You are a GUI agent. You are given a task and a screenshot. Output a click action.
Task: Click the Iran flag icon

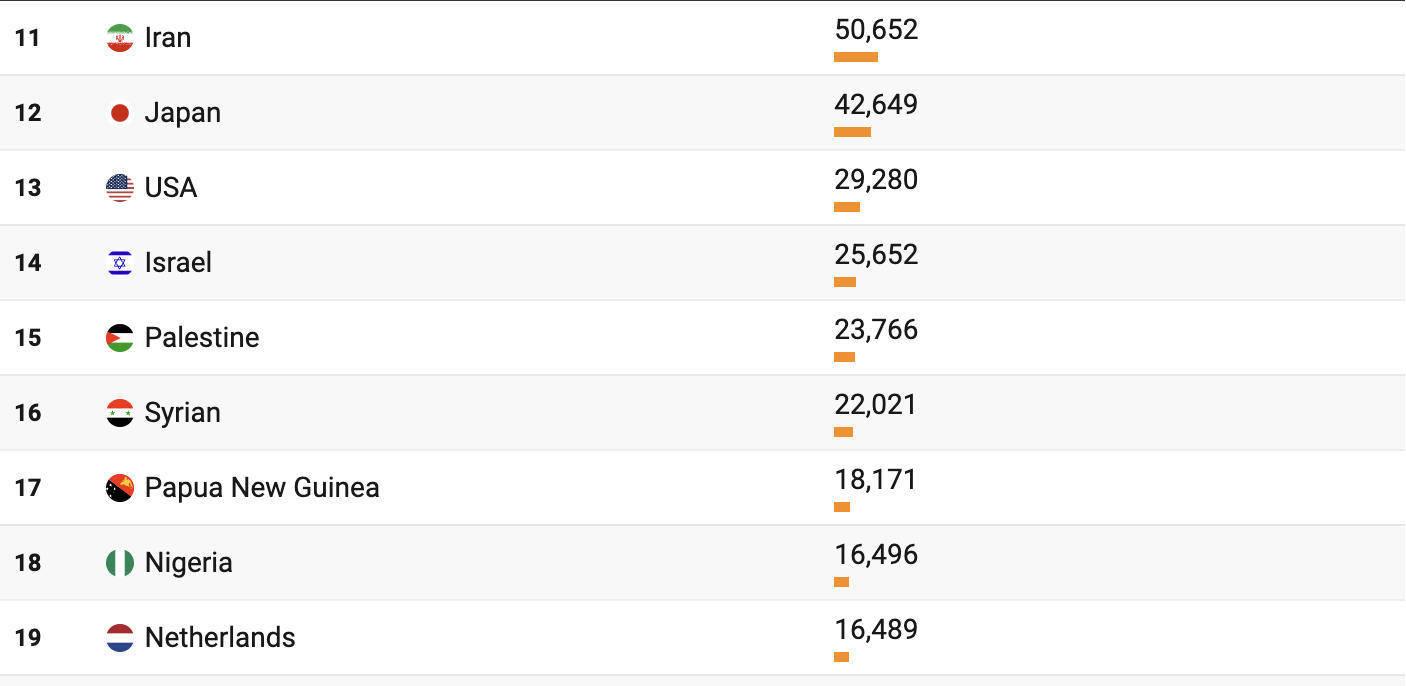click(x=120, y=38)
